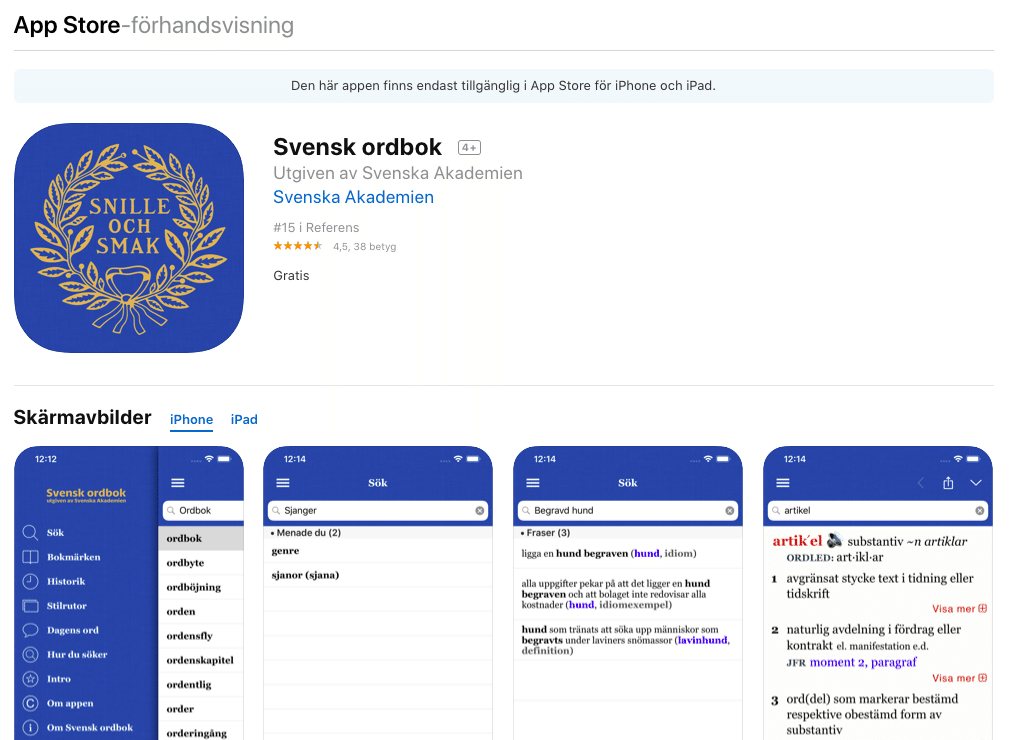Click the speaker pronunciation icon beside artikel

coord(835,540)
